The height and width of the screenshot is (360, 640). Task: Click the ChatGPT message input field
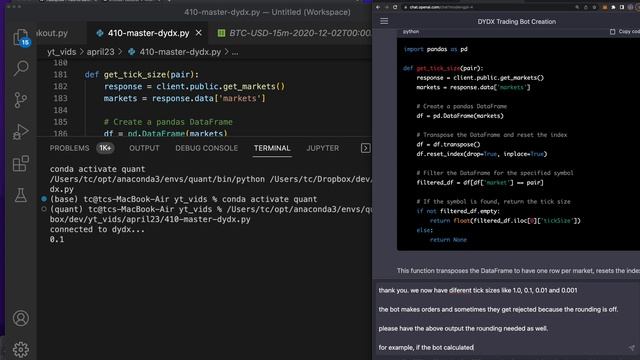coord(506,319)
